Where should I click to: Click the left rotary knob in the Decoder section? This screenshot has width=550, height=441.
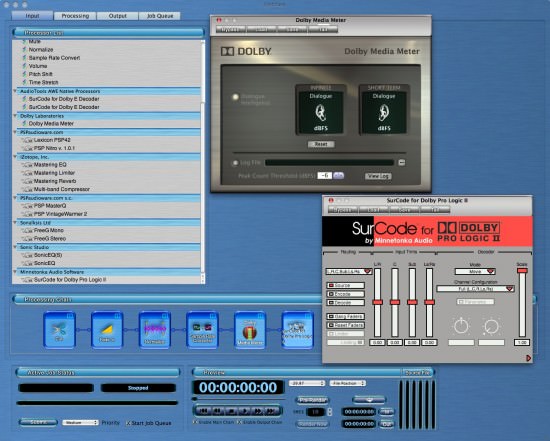461,326
